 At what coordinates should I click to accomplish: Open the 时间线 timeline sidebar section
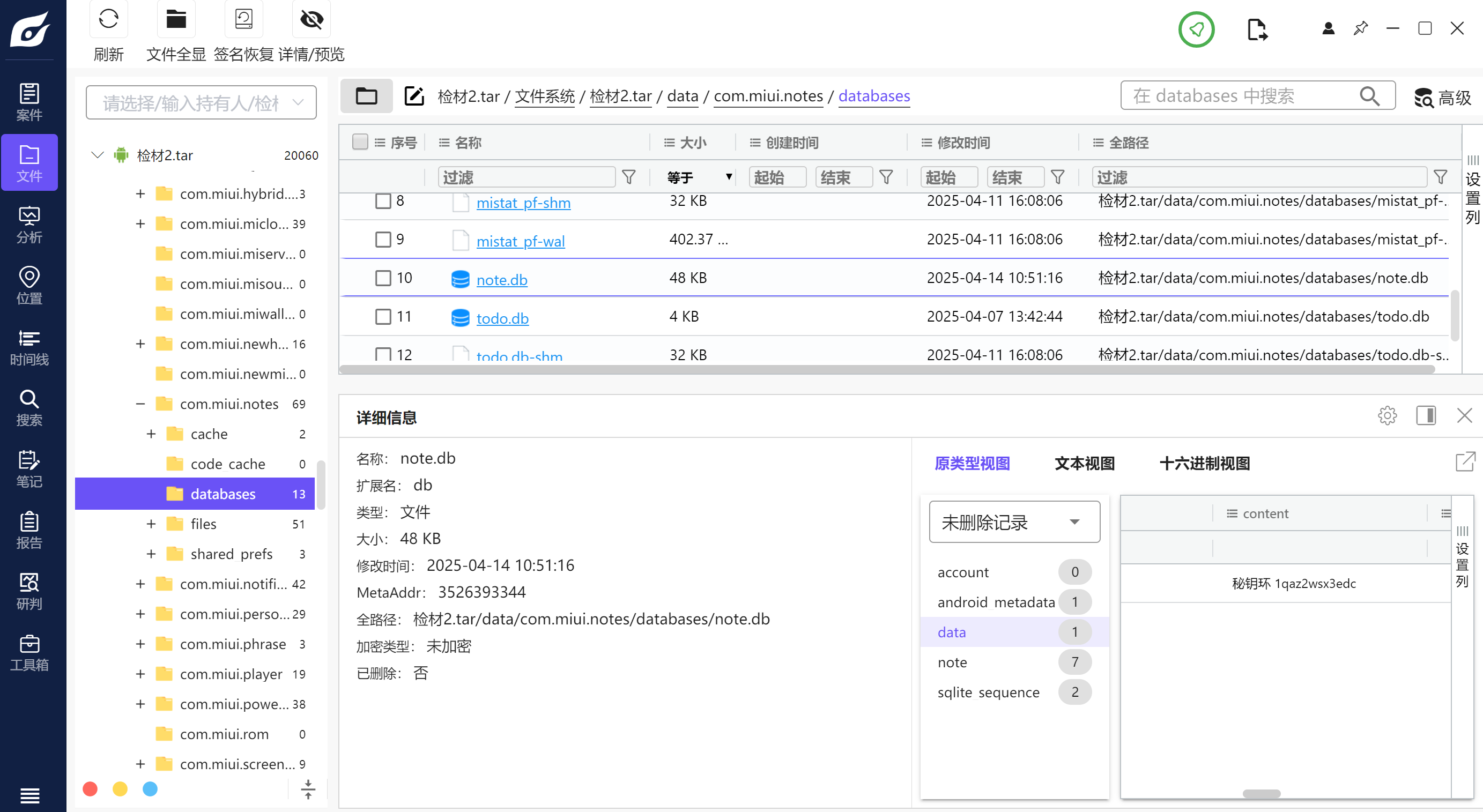pyautogui.click(x=29, y=347)
